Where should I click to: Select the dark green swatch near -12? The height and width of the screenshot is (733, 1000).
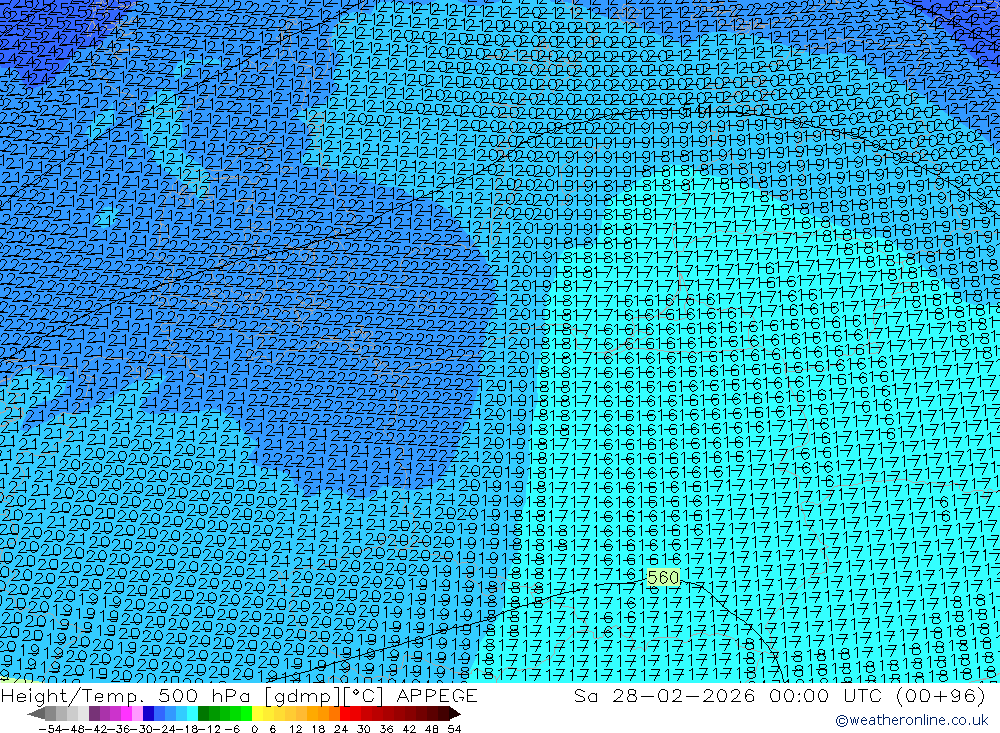(x=203, y=714)
